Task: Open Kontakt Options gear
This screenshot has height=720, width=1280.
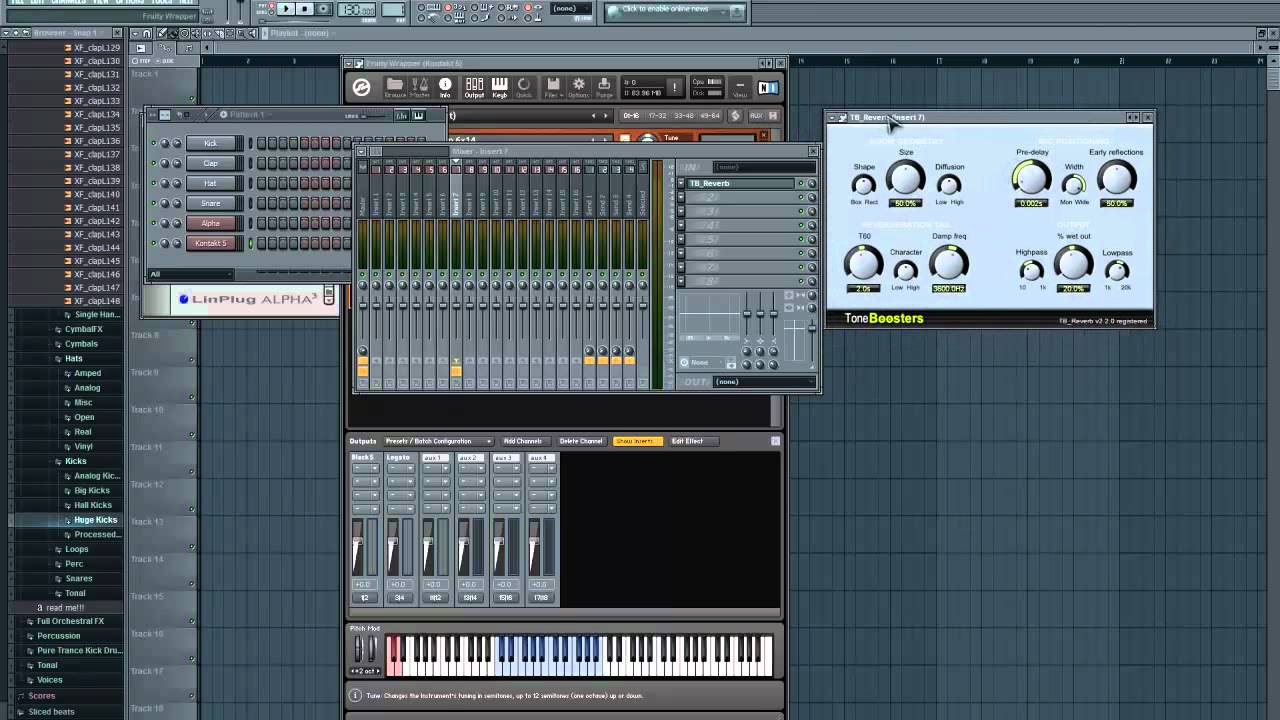Action: (578, 88)
